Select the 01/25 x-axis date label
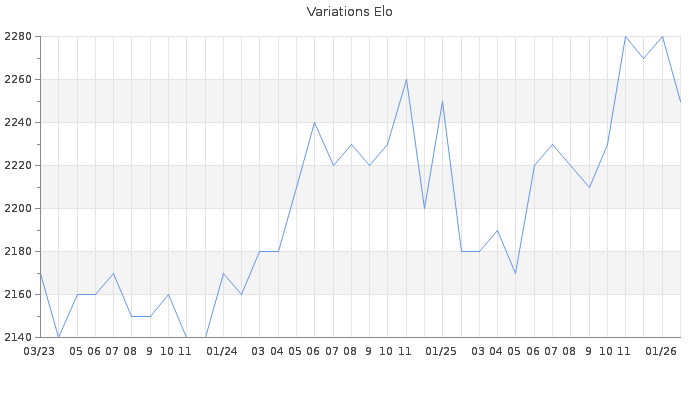Screen dimensions: 700x400 click(x=441, y=351)
